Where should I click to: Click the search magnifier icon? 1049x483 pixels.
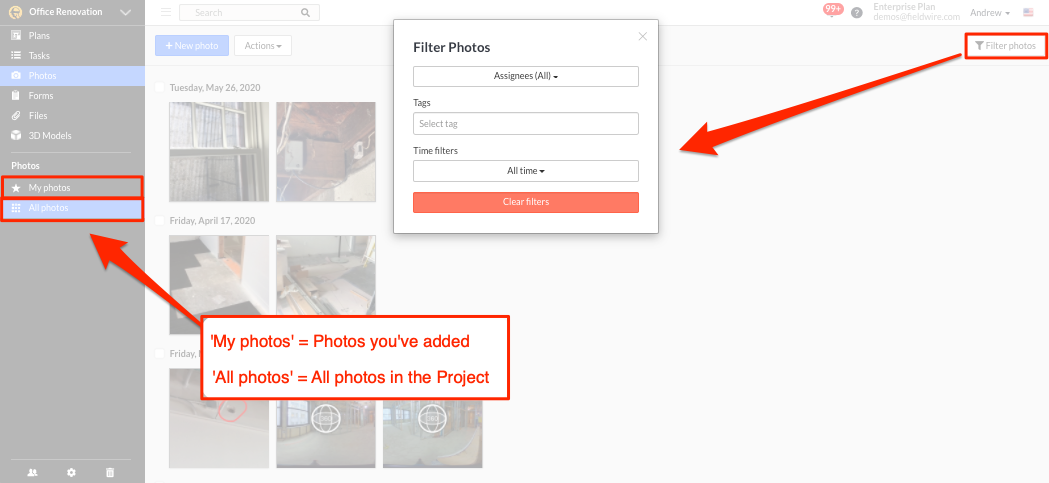click(x=306, y=13)
